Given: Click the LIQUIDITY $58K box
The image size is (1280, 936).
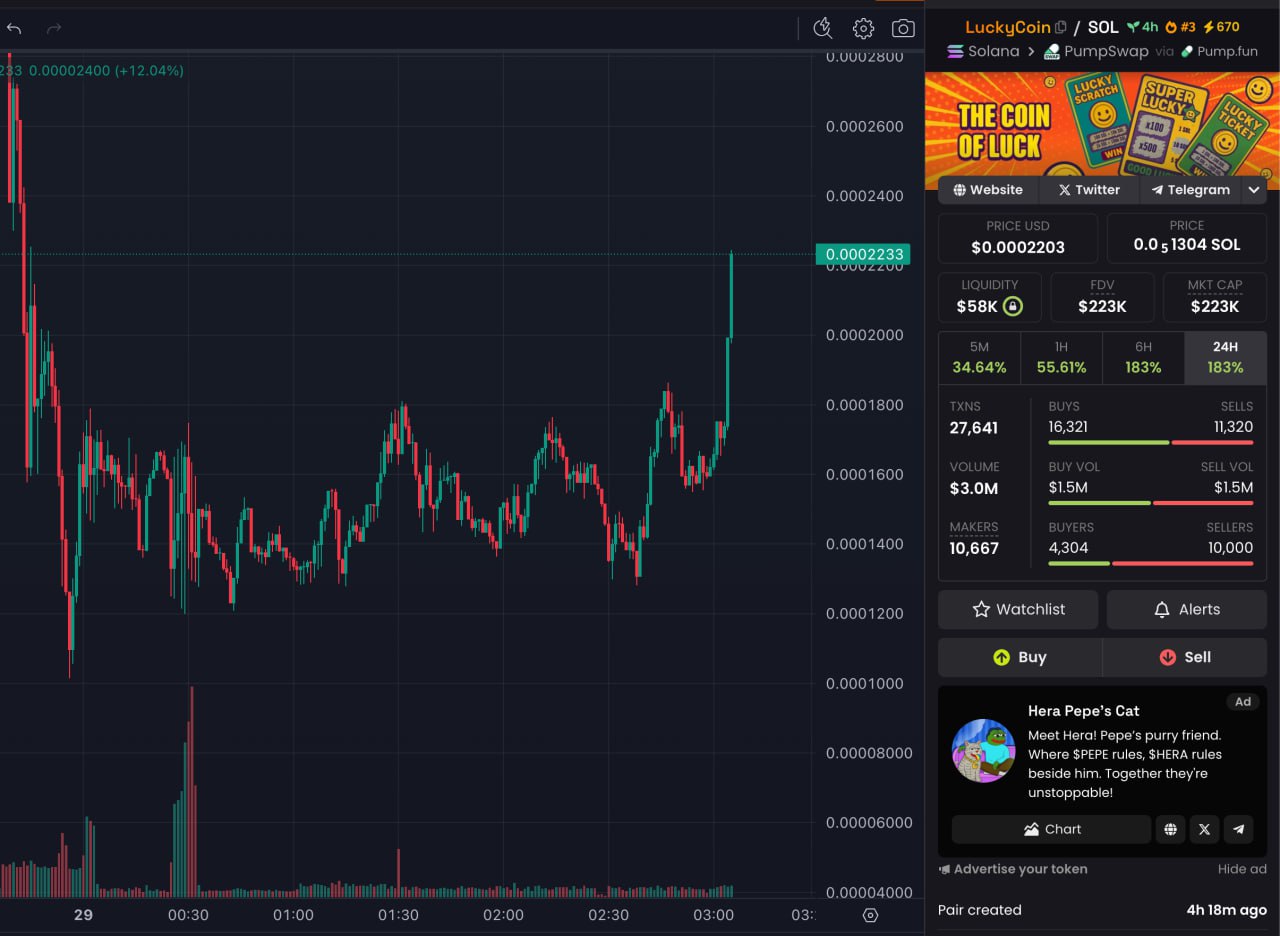Looking at the screenshot, I should [x=989, y=297].
